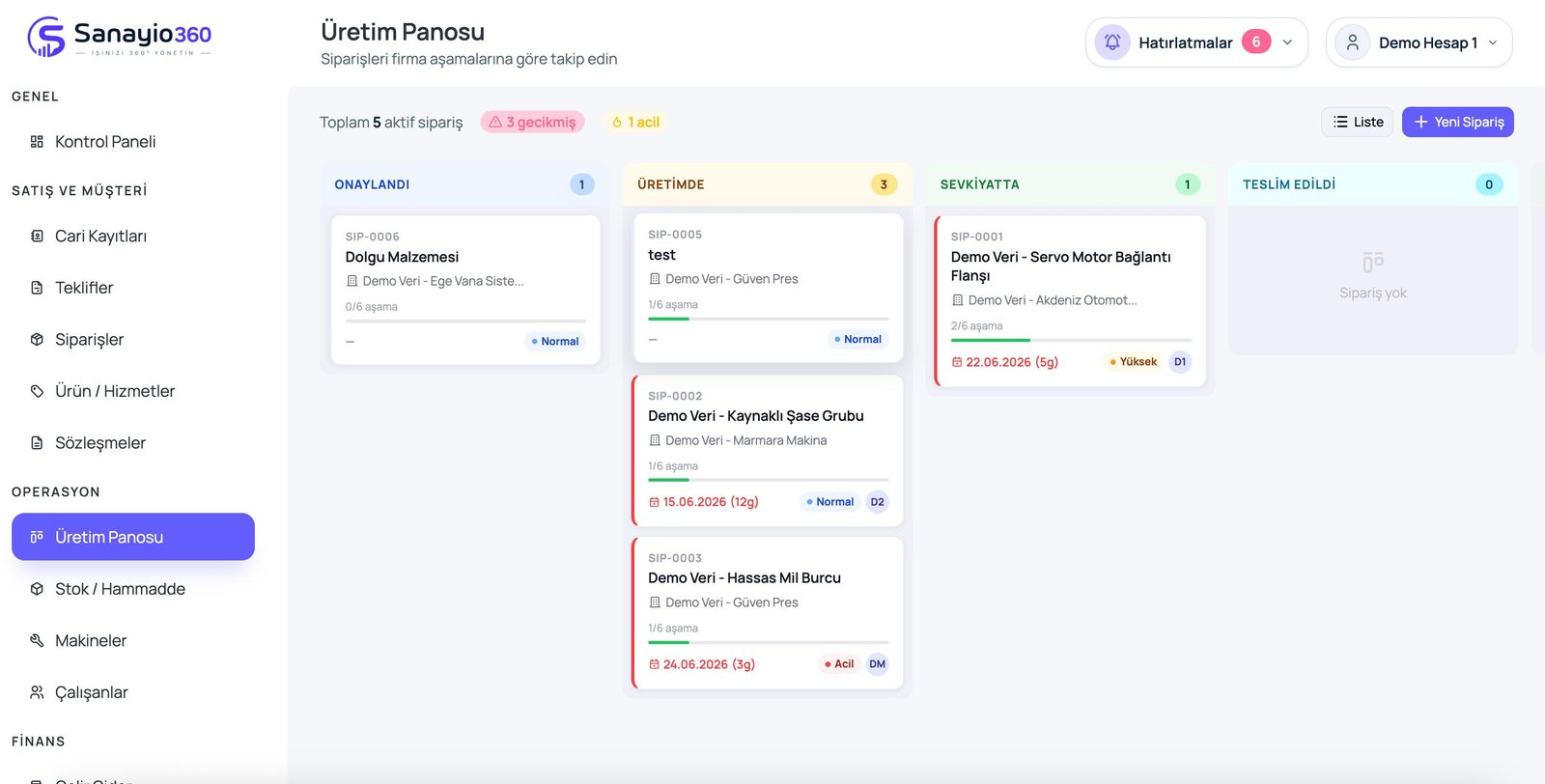
Task: Open Kontrol Paneli in the sidebar
Action: point(133,142)
